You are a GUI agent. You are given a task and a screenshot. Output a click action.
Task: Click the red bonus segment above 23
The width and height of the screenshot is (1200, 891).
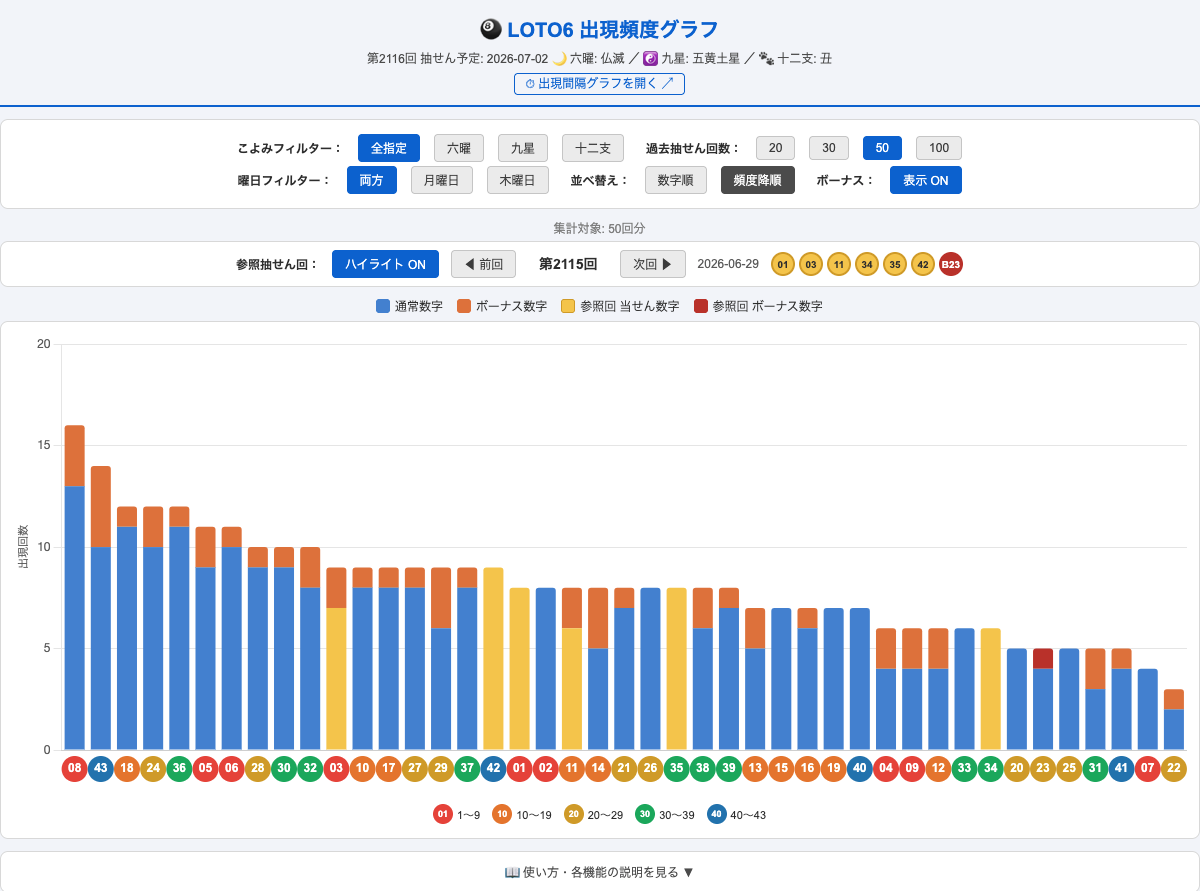pyautogui.click(x=1043, y=659)
